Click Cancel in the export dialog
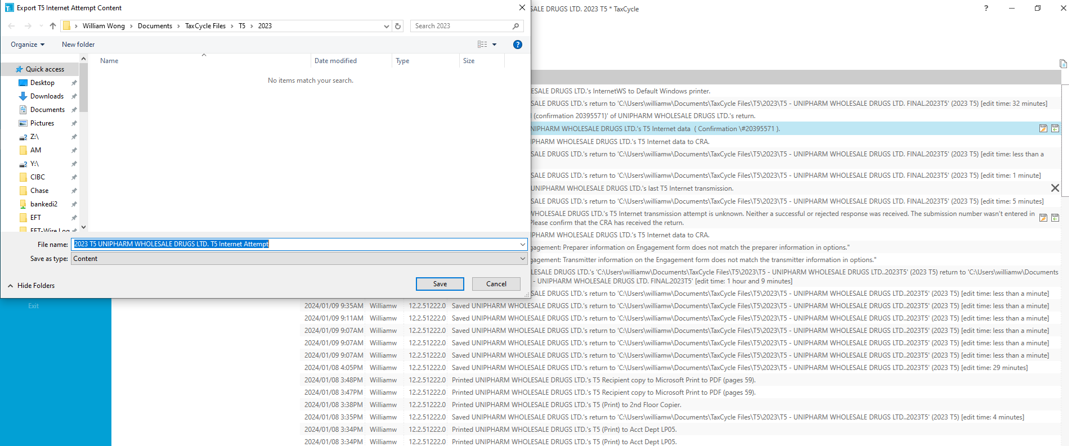 [x=496, y=284]
